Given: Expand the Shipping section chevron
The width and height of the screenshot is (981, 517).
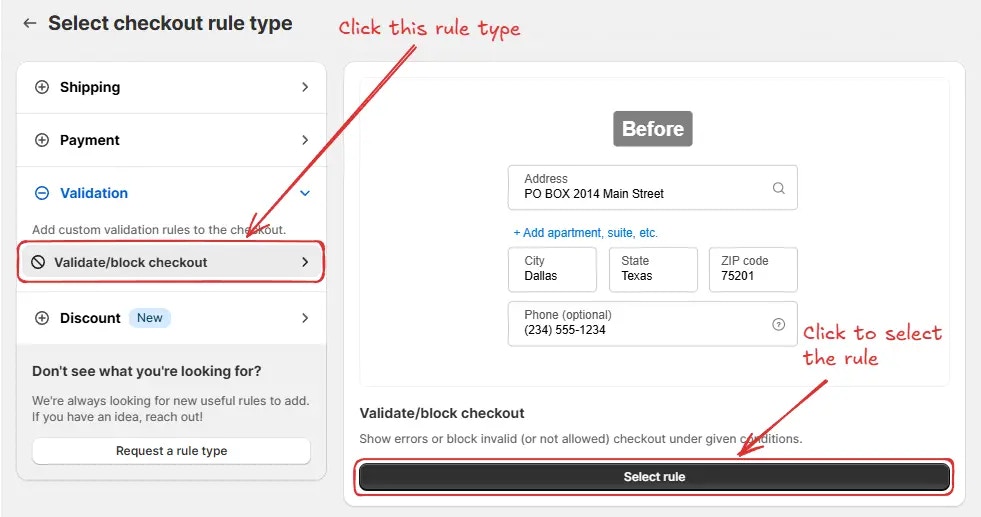Looking at the screenshot, I should [305, 87].
